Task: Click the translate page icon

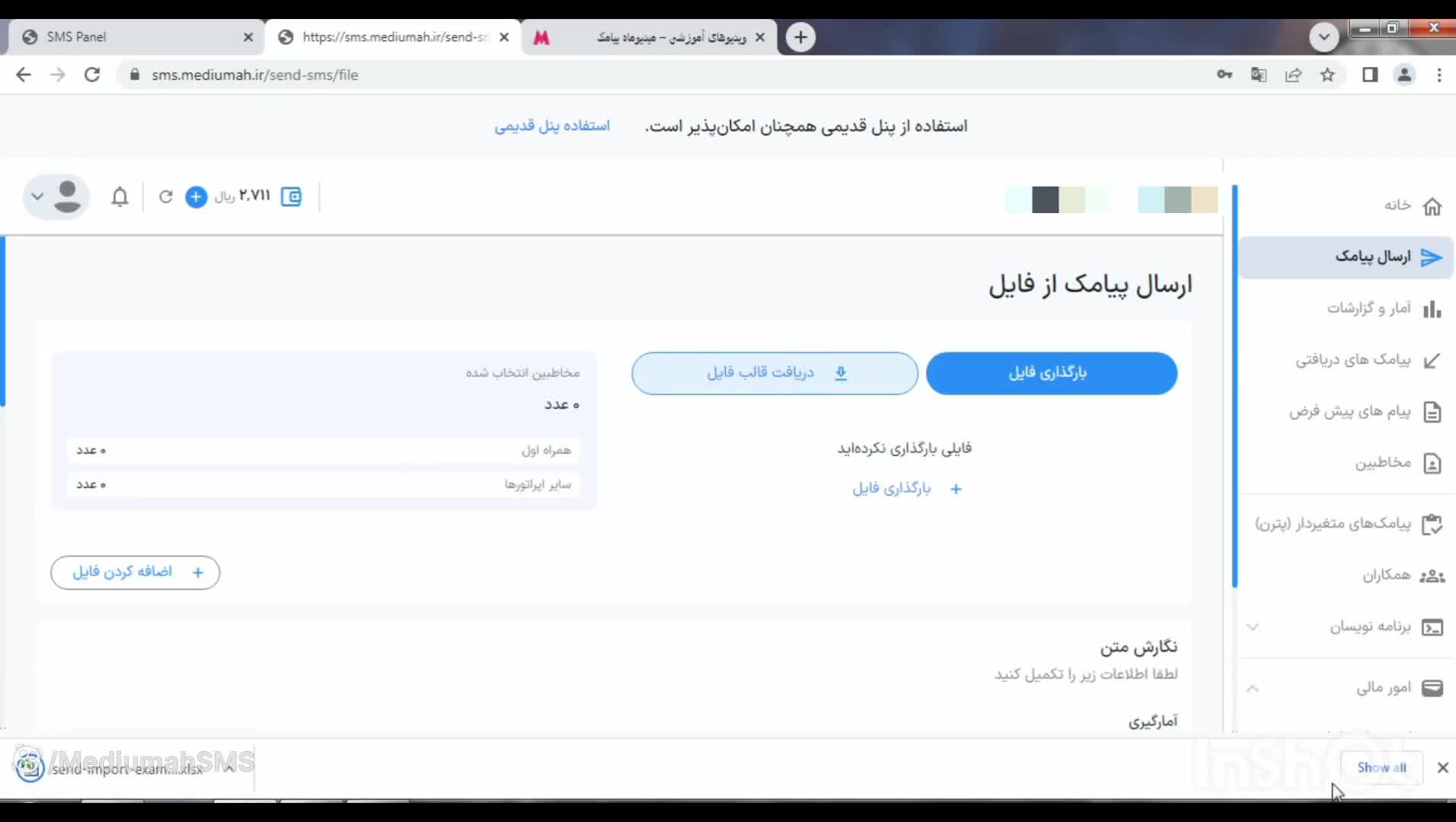Action: pyautogui.click(x=1259, y=75)
